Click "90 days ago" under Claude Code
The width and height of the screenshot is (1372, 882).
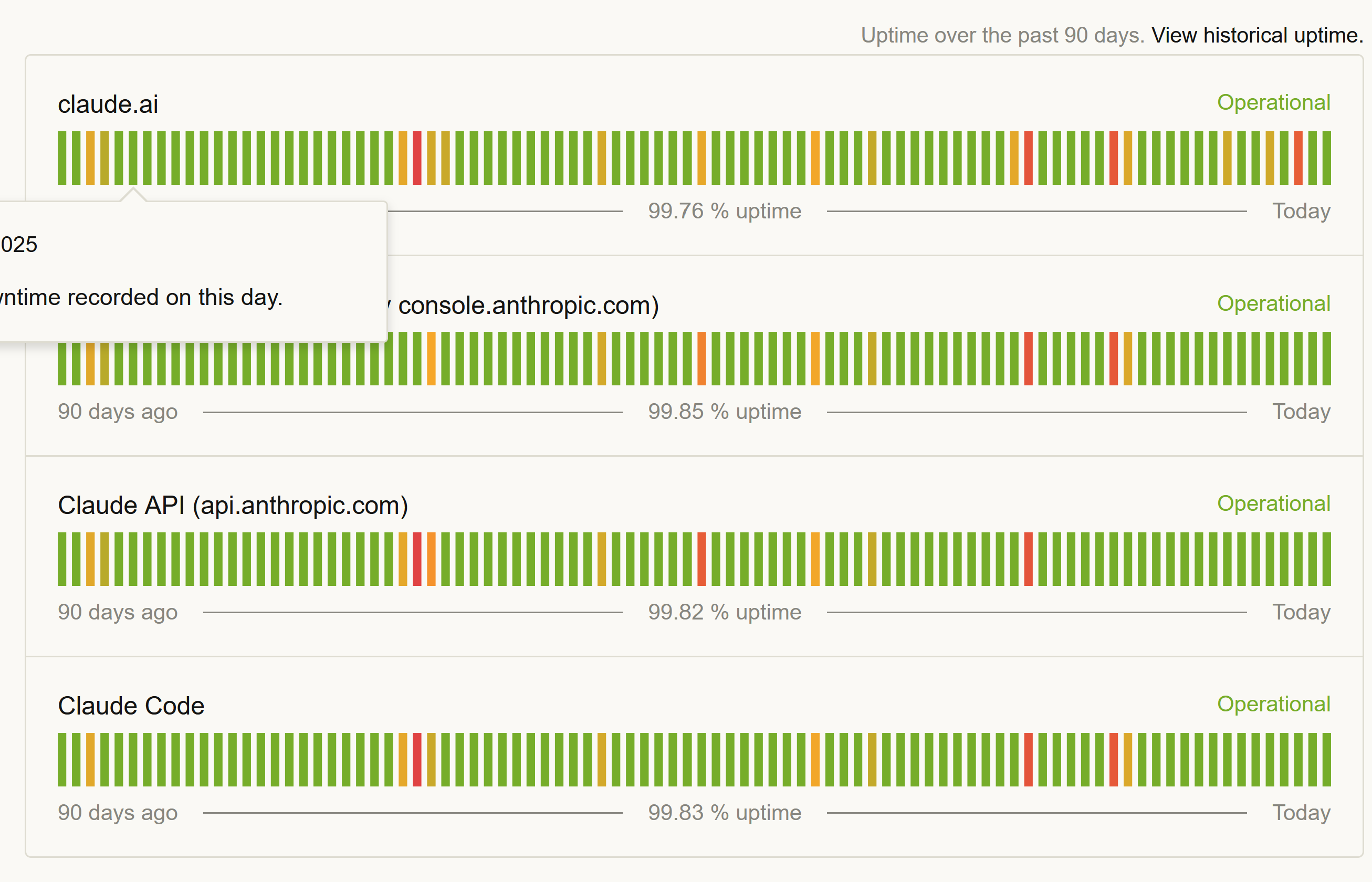point(118,813)
